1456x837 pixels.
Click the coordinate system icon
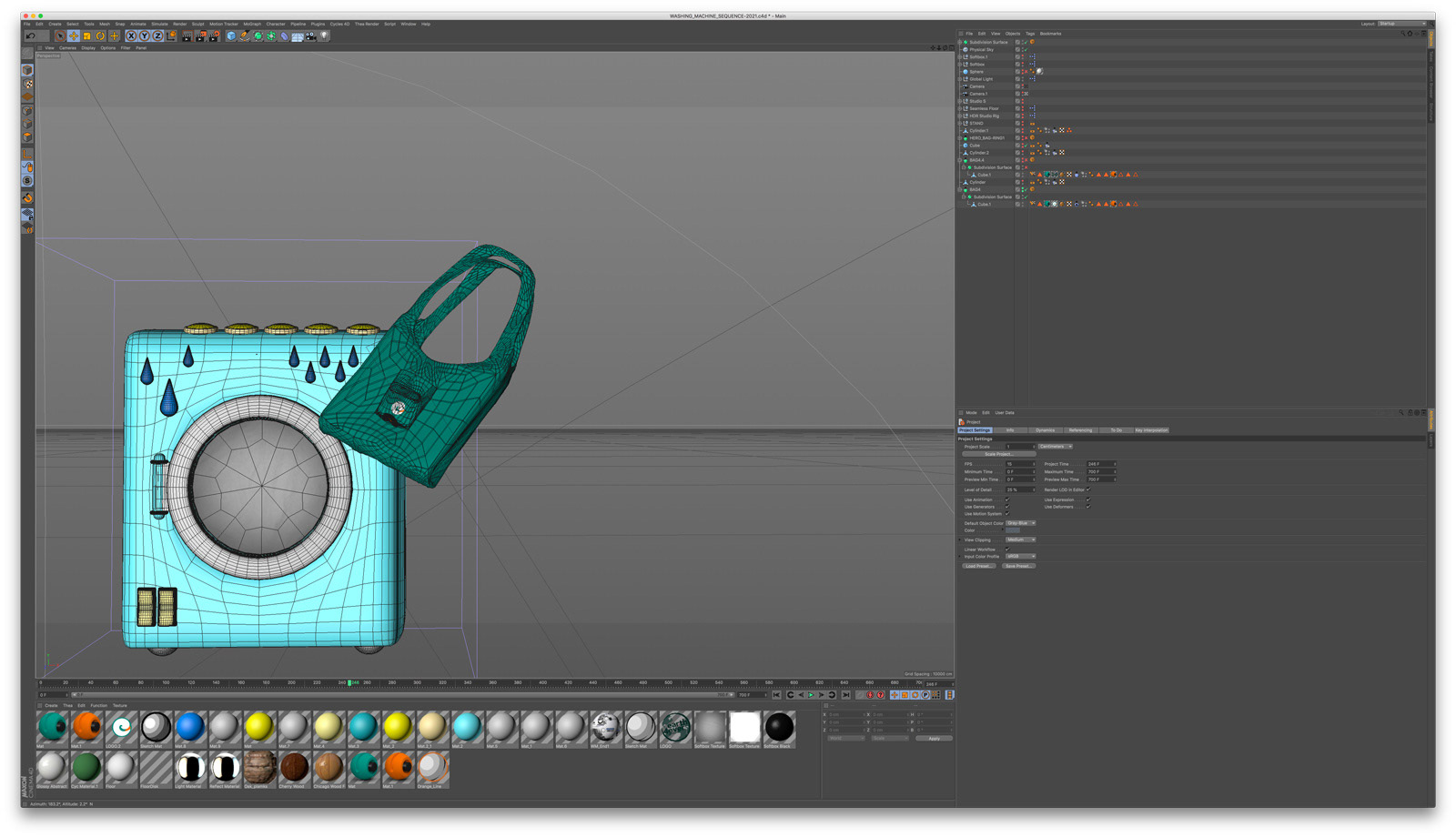171,36
